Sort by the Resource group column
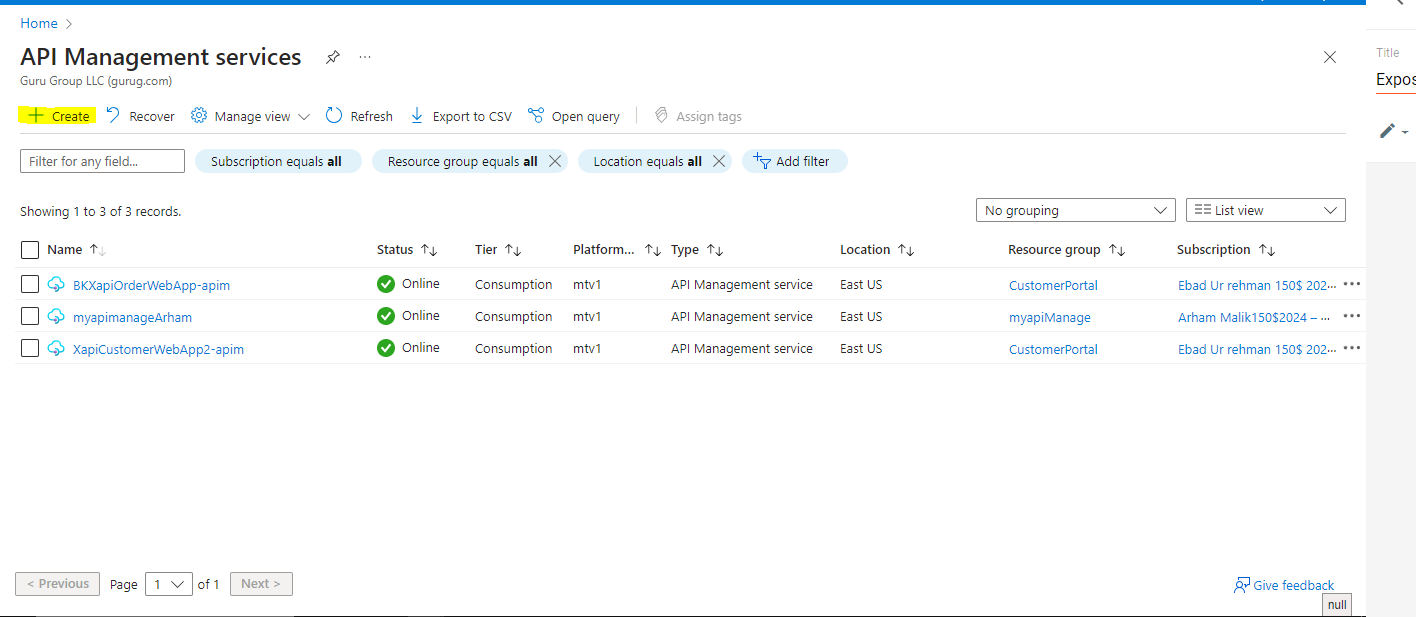 [1066, 250]
